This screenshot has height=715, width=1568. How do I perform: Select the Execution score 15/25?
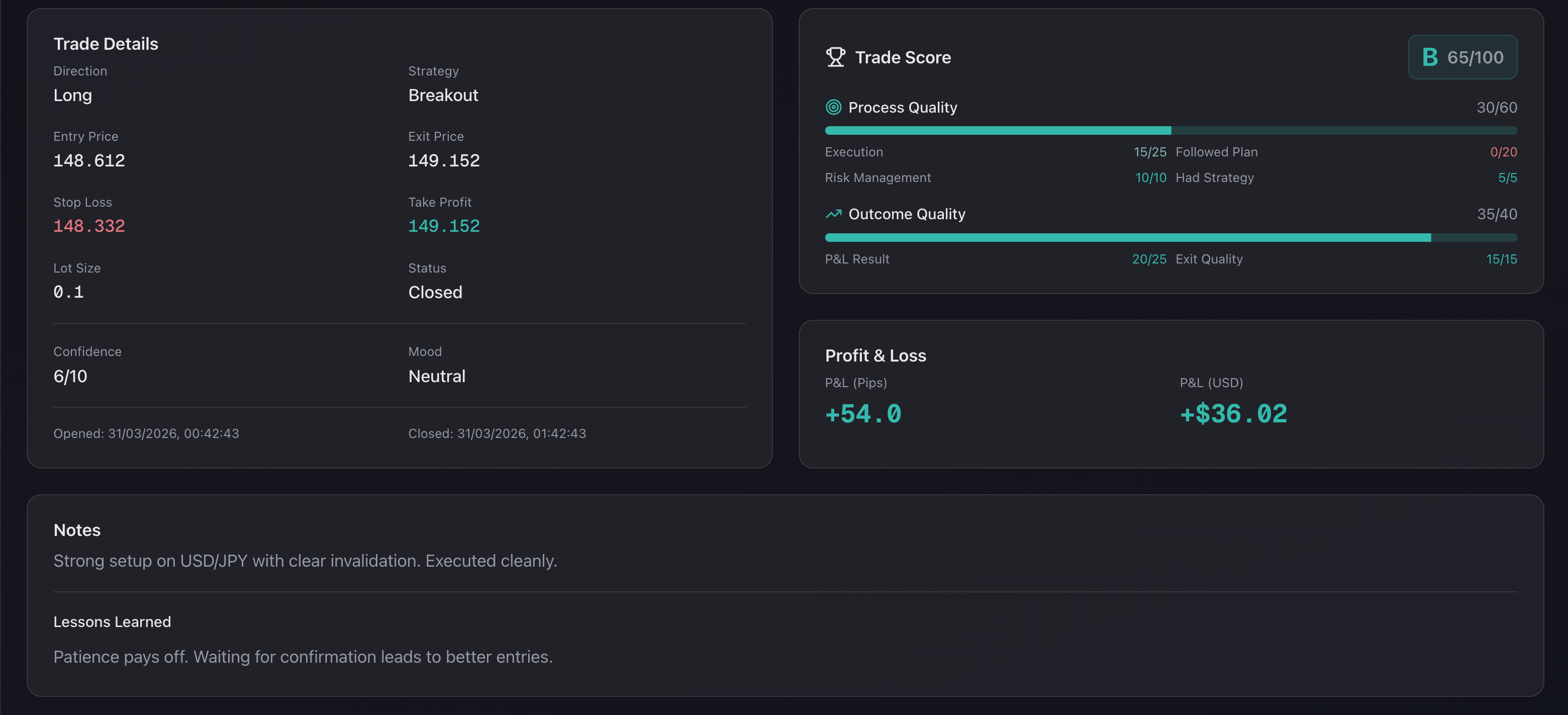coord(1150,152)
